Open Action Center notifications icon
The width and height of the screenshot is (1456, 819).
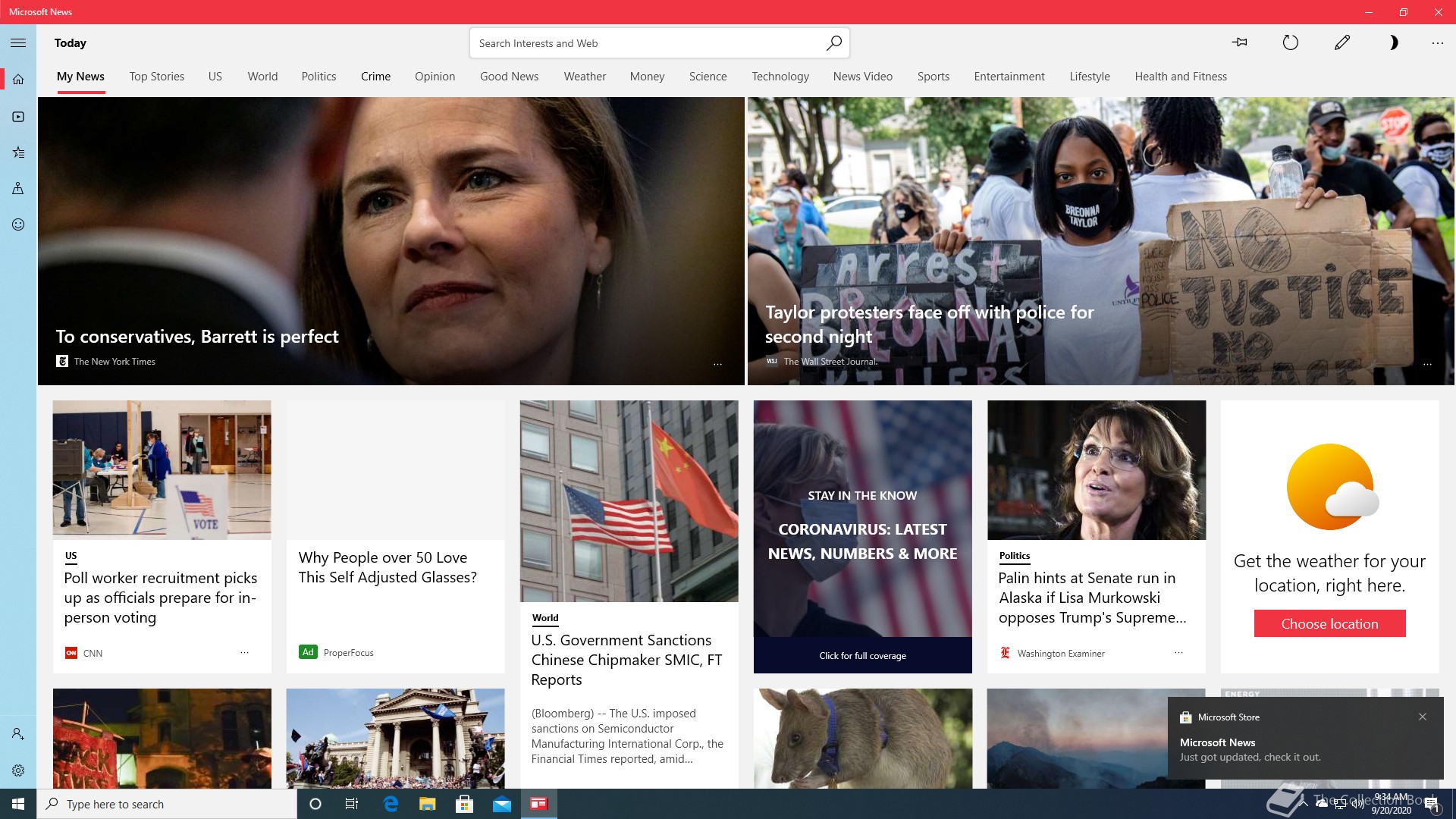(x=1432, y=804)
